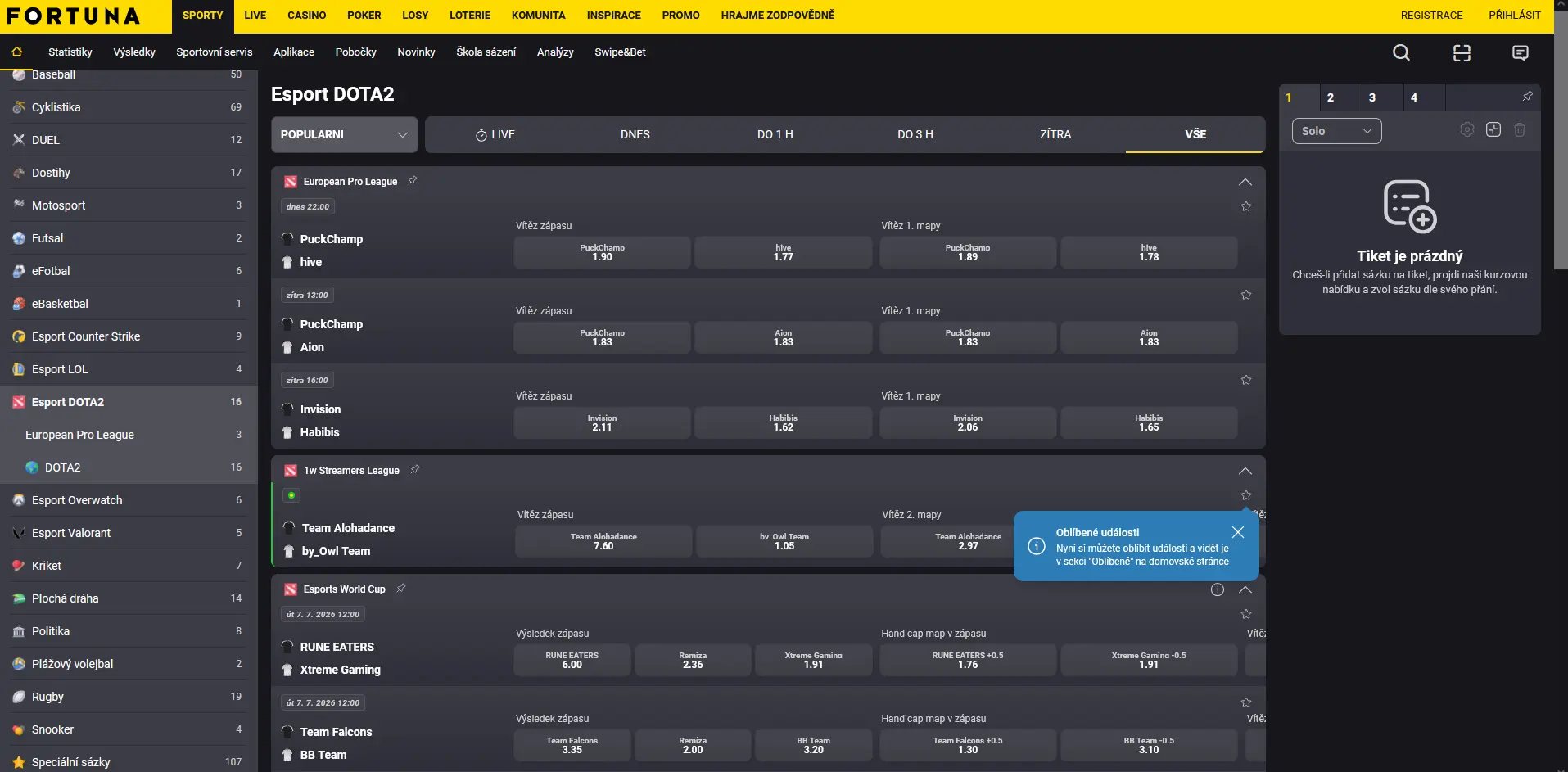
Task: Filter matches by DO 3 H
Action: tap(915, 134)
